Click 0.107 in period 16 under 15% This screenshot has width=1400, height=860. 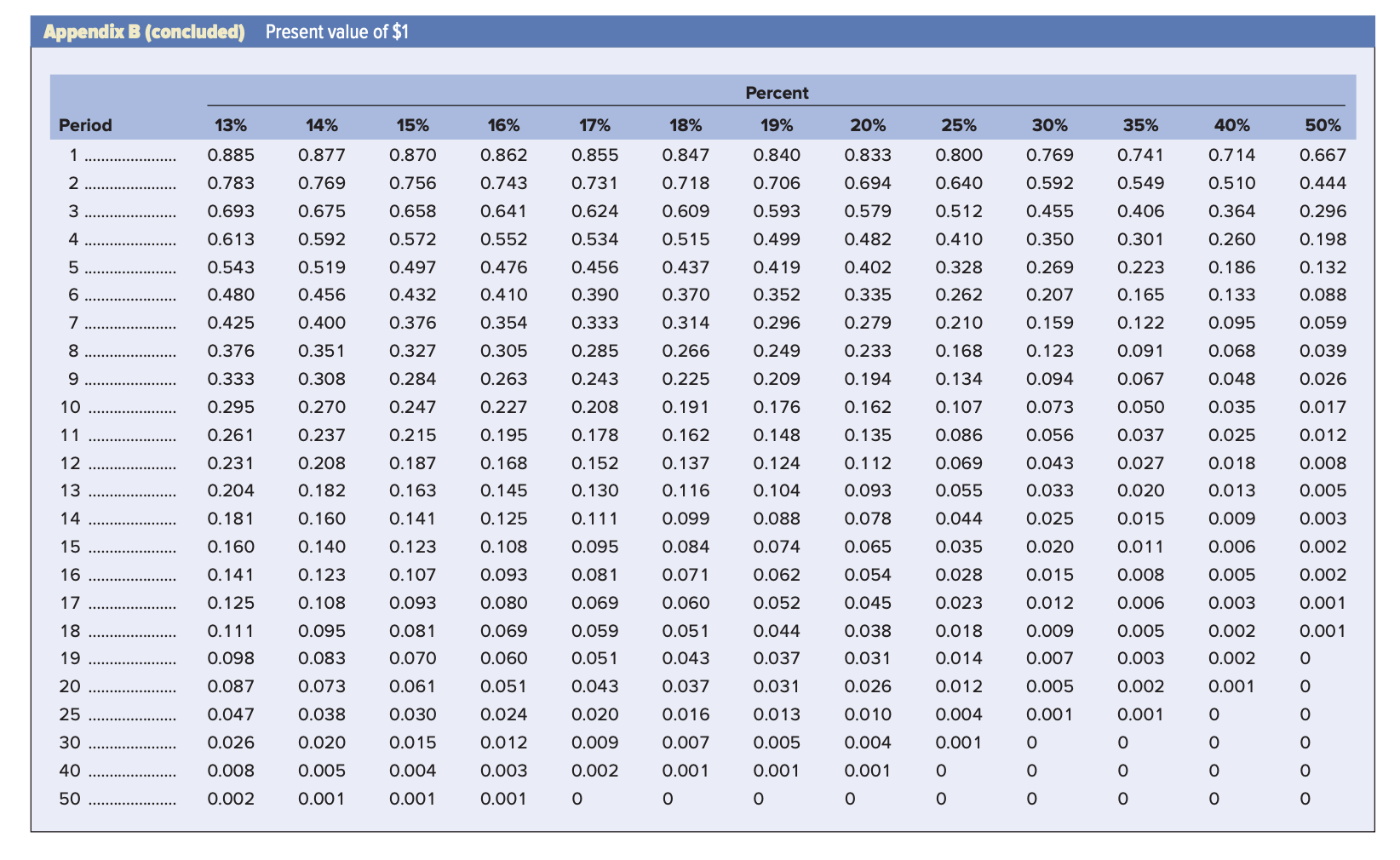pyautogui.click(x=413, y=575)
